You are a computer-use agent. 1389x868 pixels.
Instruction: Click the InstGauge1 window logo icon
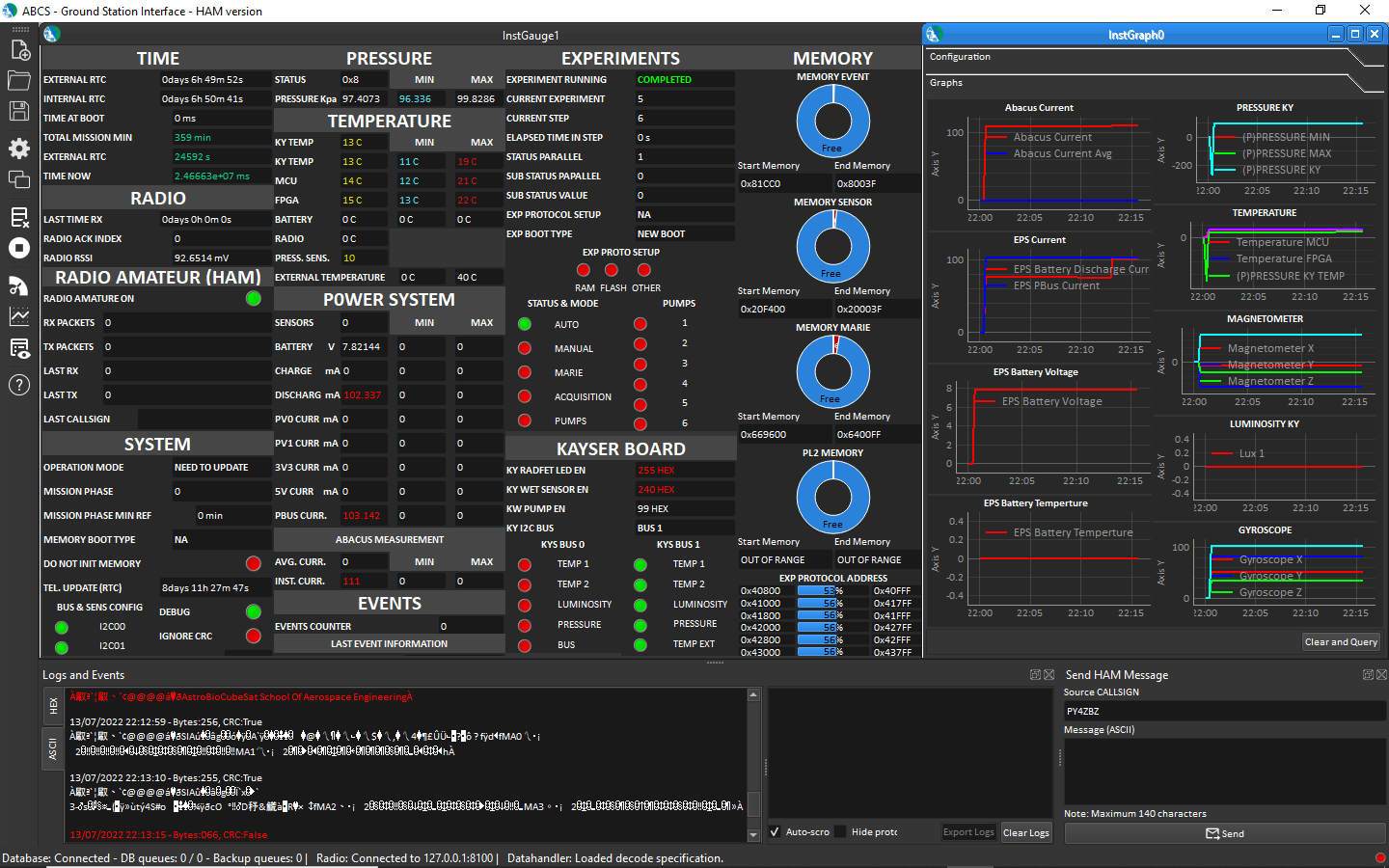[52, 35]
